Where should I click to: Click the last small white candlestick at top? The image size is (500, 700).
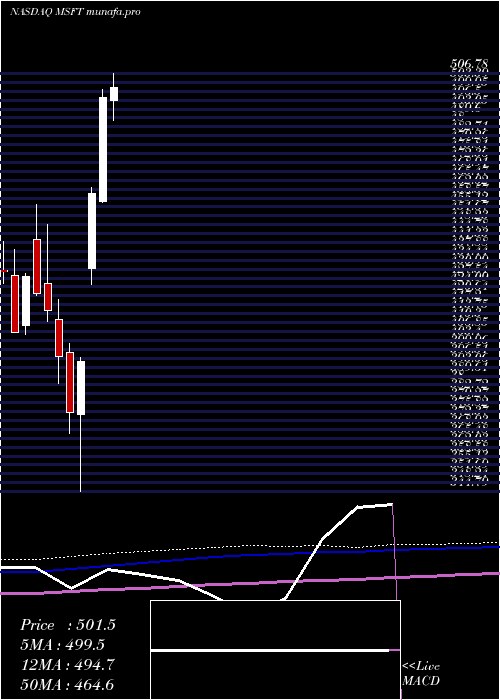(x=114, y=94)
